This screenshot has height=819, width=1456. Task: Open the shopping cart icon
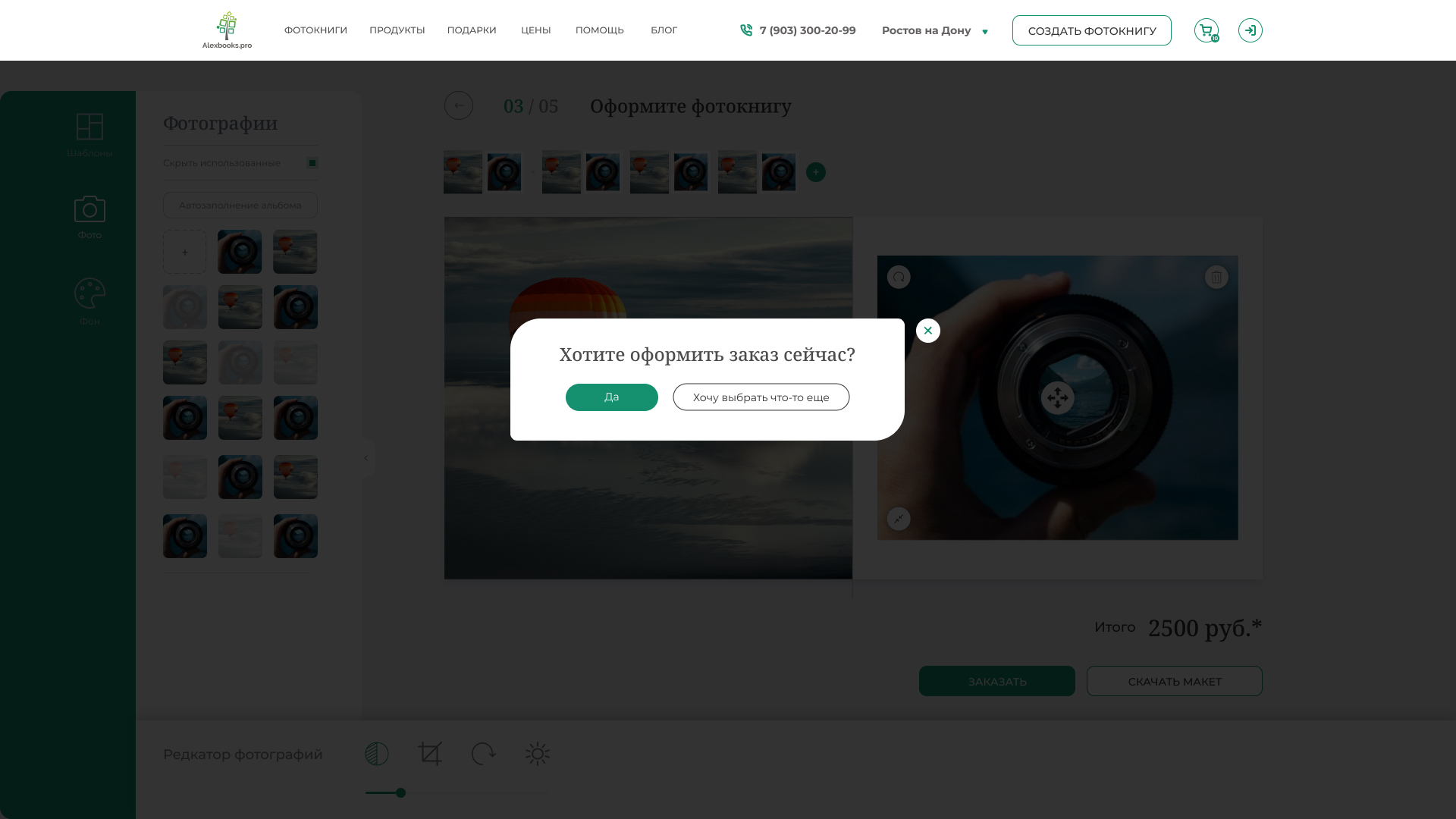click(x=1207, y=30)
